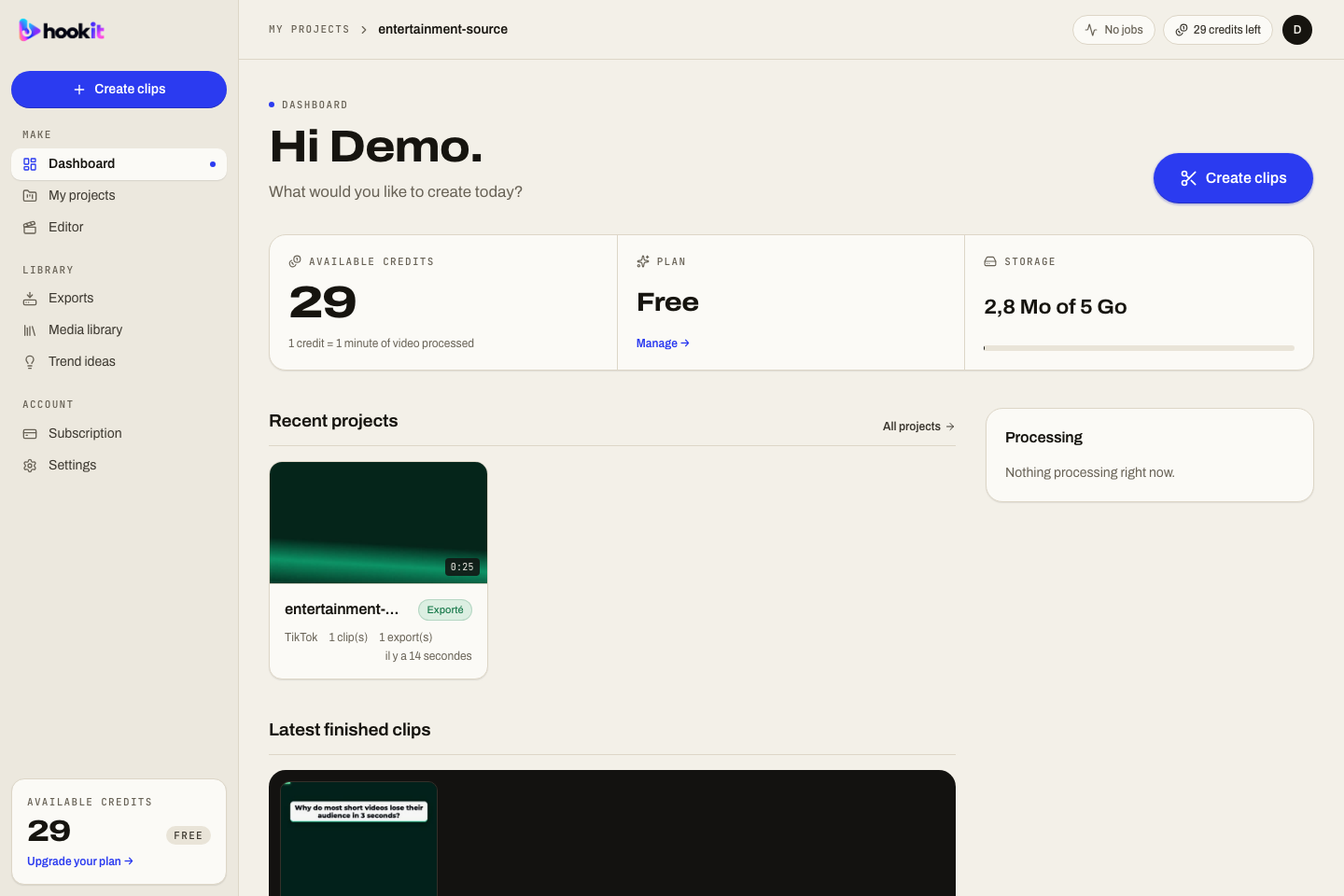
Task: Open the entertainment project thumbnail
Action: (378, 523)
